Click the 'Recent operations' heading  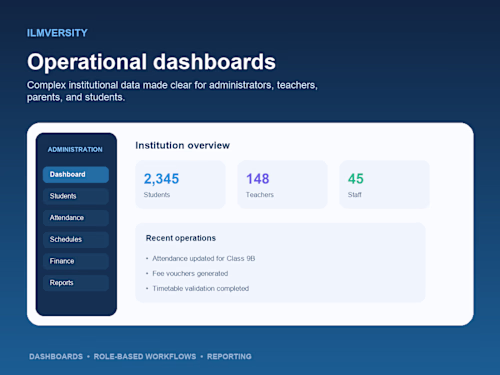tap(181, 238)
